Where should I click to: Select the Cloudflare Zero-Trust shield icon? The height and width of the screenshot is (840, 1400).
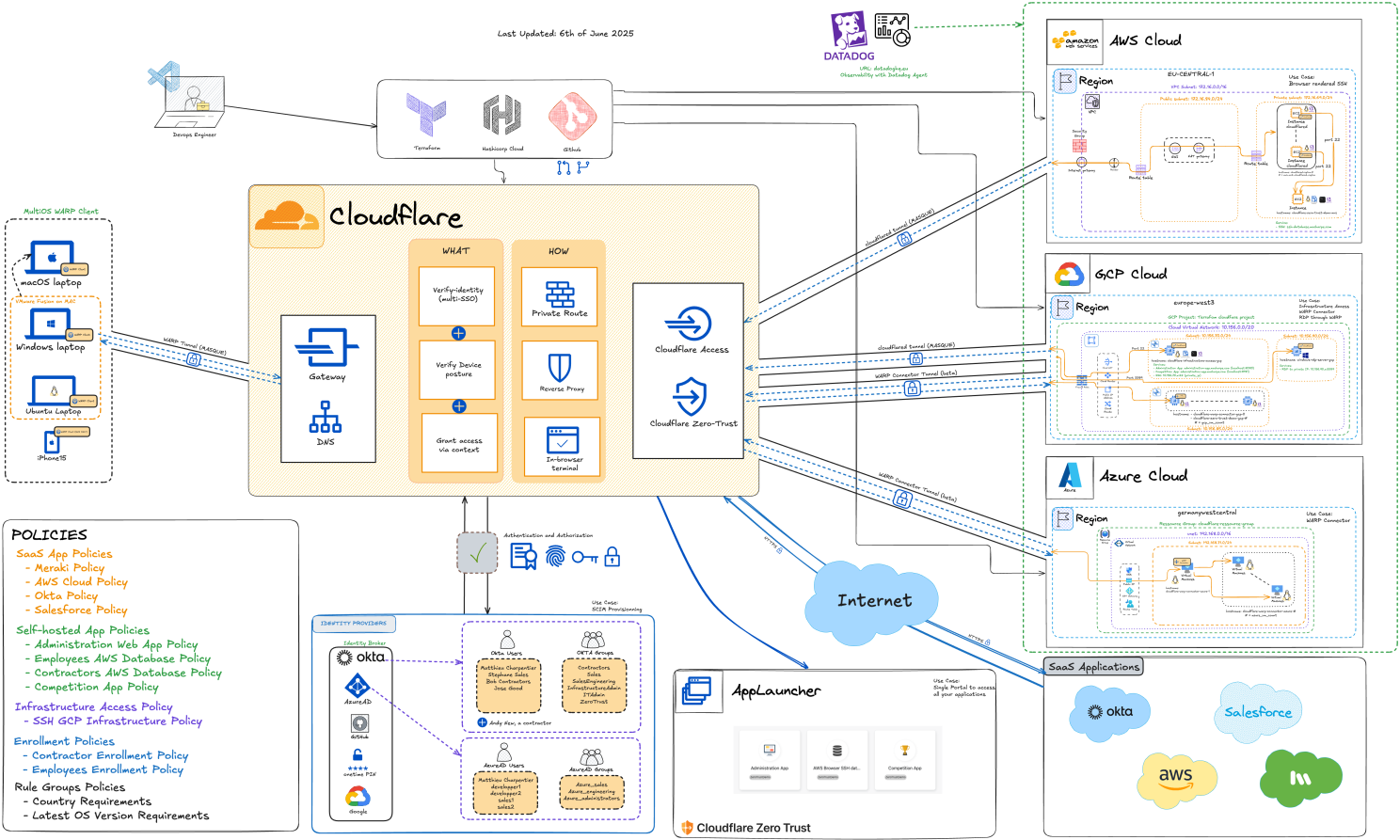point(691,397)
